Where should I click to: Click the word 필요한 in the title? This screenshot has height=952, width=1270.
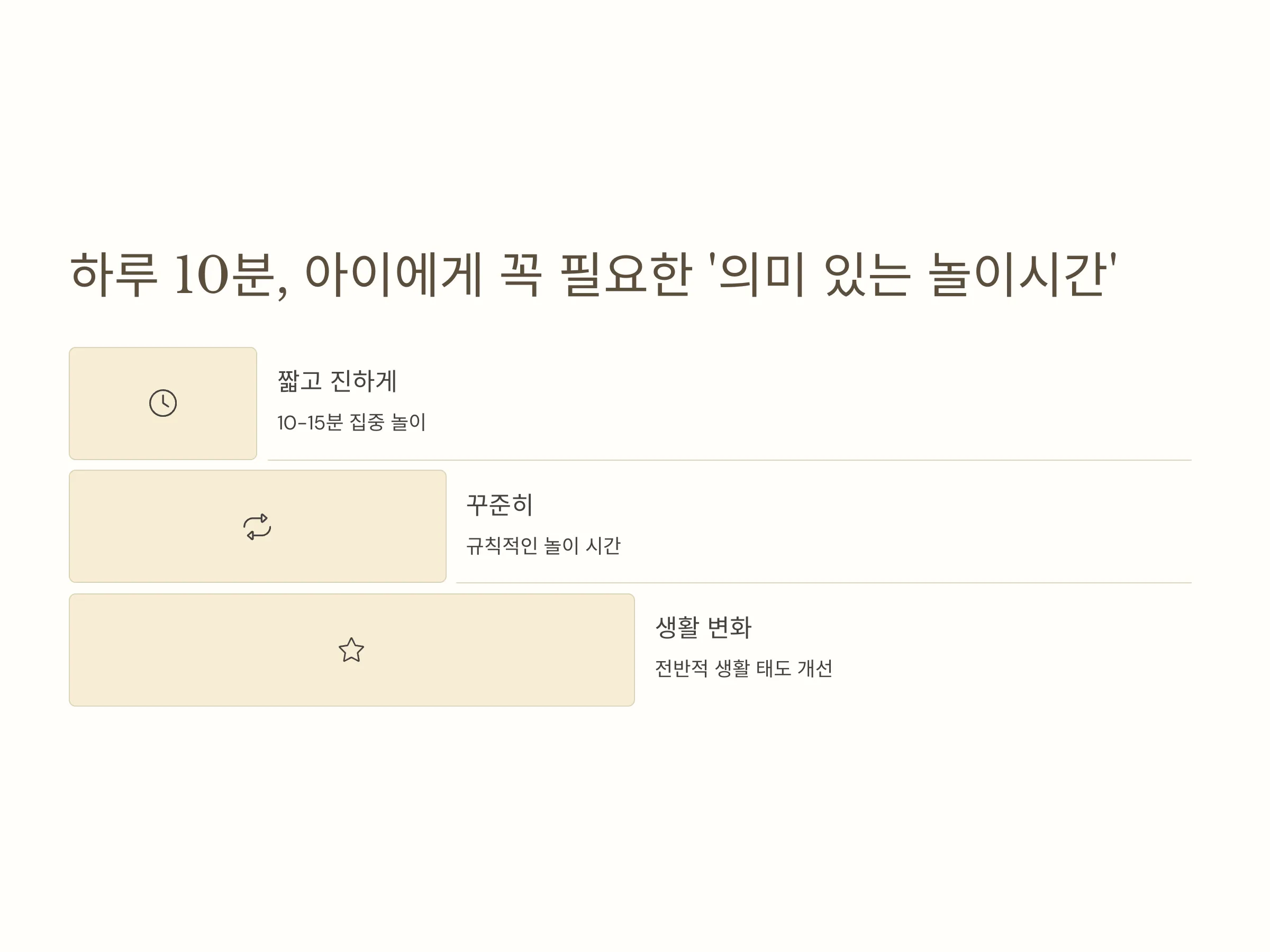pyautogui.click(x=626, y=275)
